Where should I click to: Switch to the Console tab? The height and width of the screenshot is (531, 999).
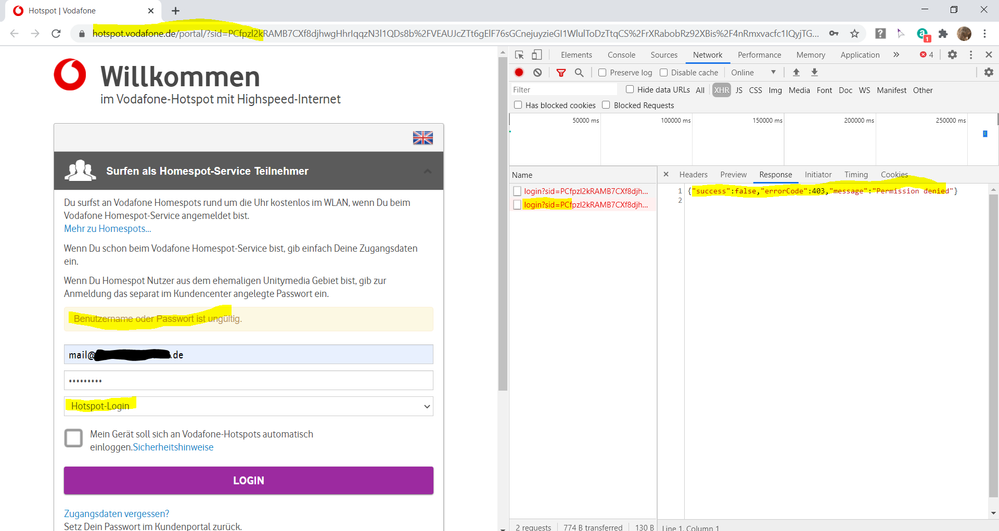click(621, 55)
